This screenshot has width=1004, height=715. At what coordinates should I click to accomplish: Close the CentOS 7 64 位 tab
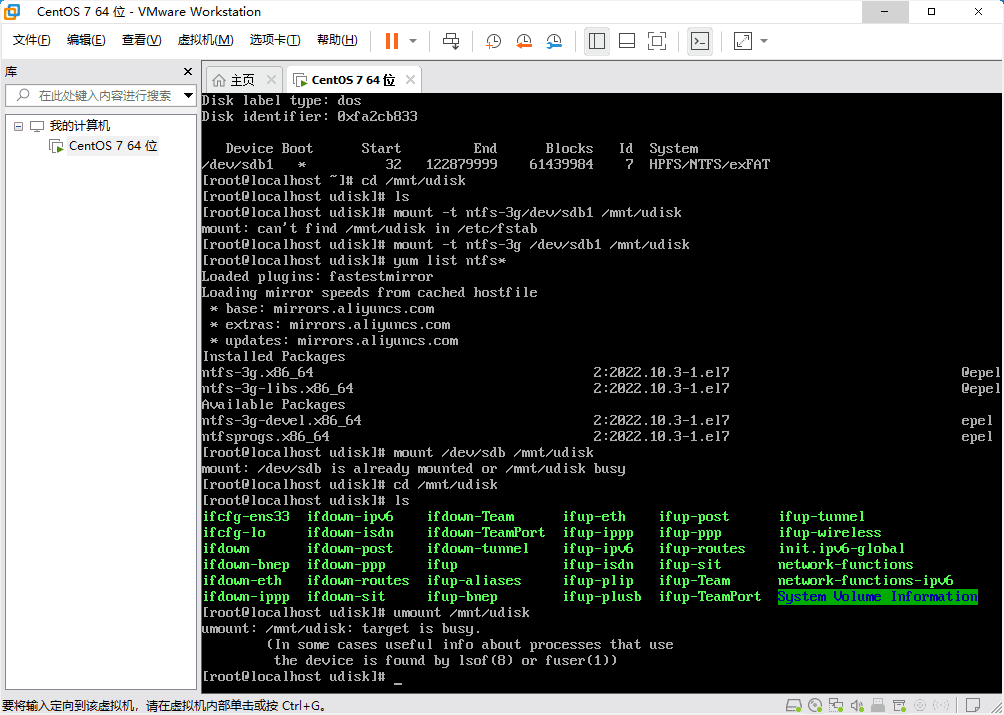[x=410, y=79]
